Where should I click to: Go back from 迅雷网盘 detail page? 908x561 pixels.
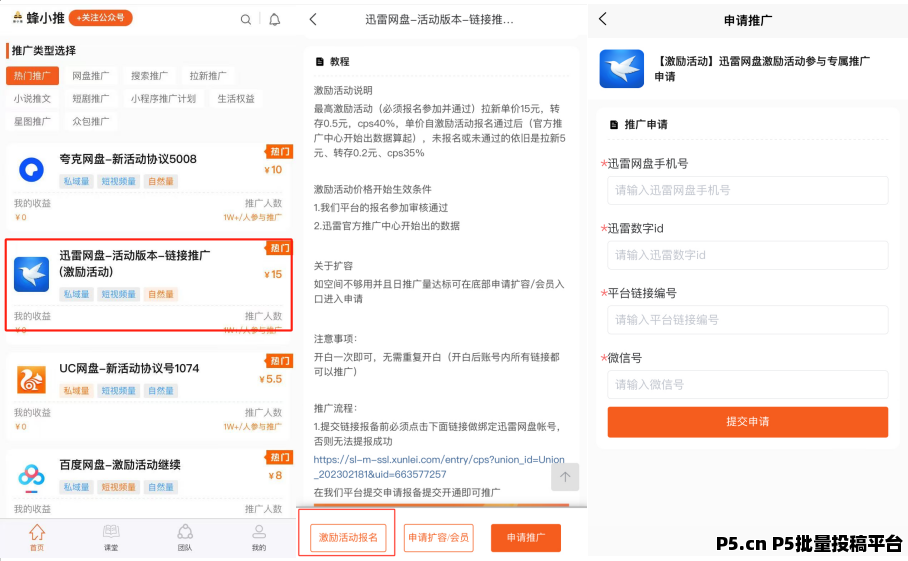pos(313,20)
